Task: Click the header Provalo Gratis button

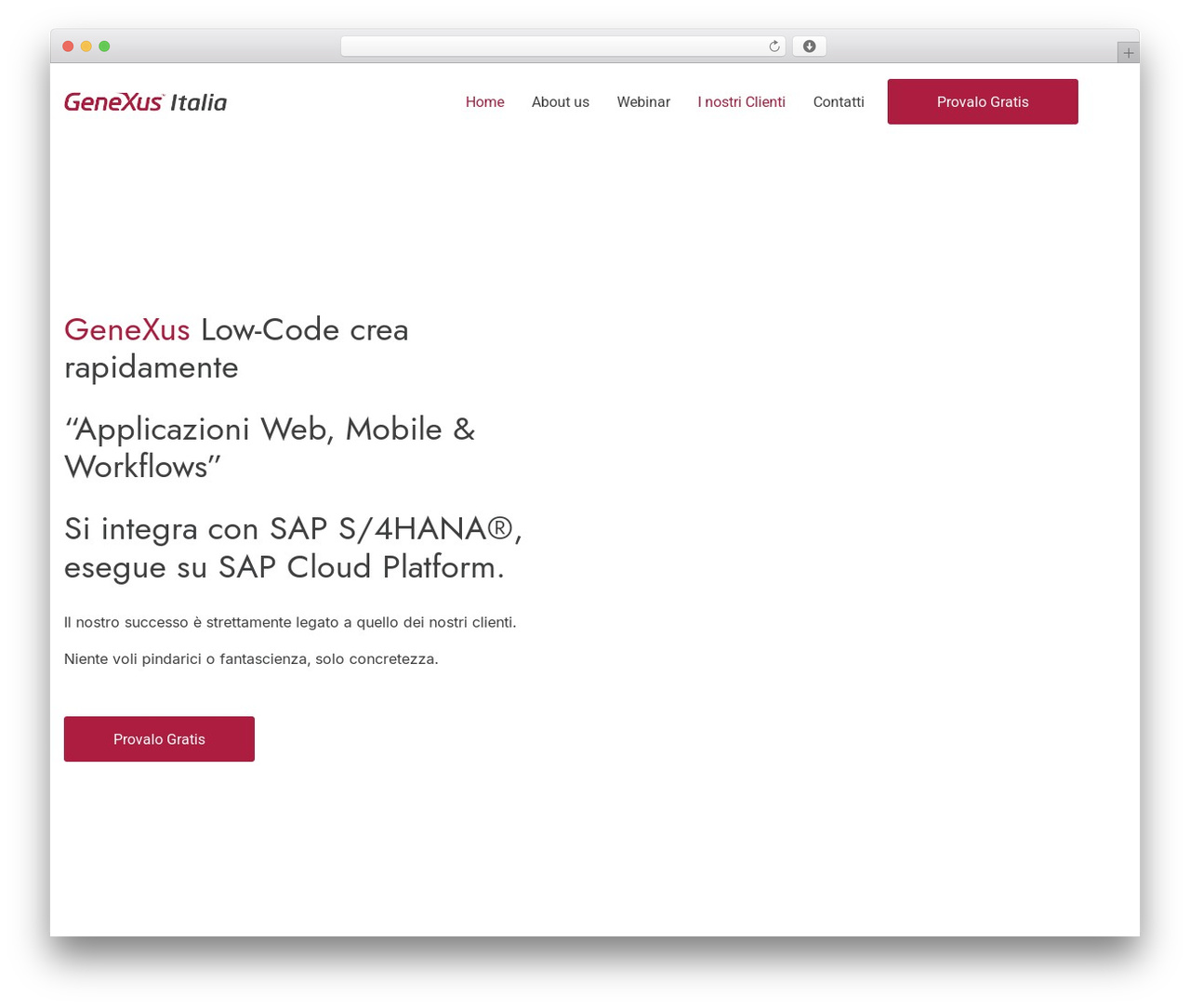Action: (x=983, y=101)
